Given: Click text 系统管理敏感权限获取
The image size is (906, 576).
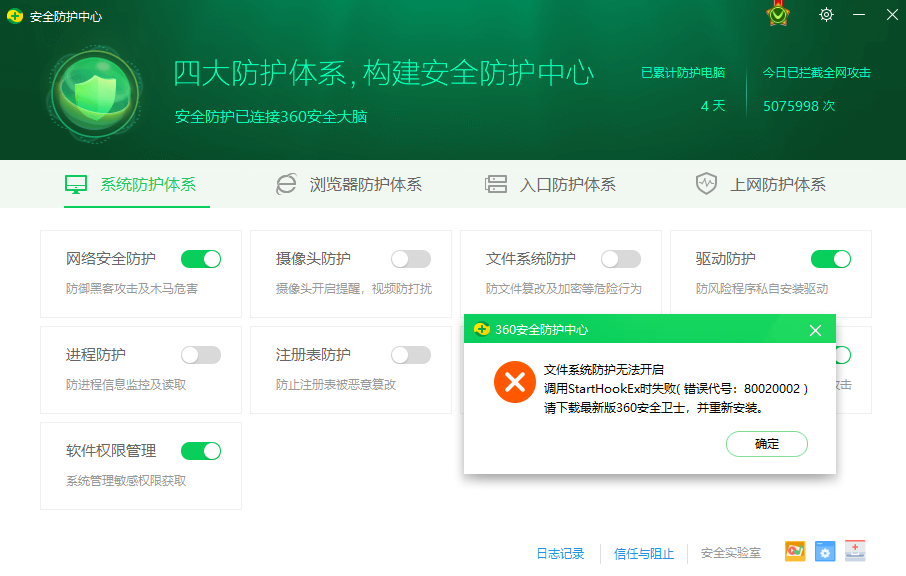Looking at the screenshot, I should 126,481.
